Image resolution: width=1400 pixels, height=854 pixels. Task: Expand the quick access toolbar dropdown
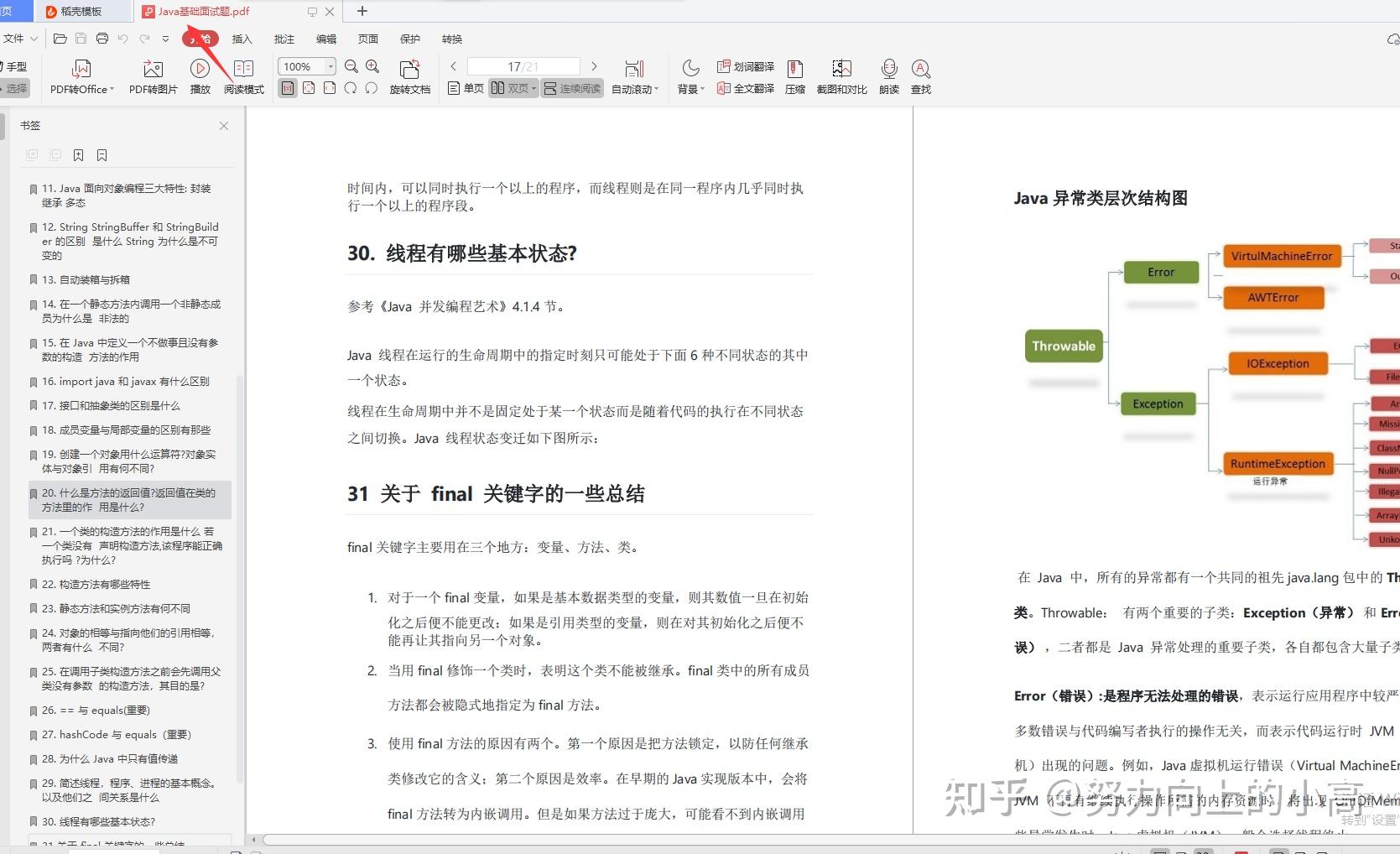pyautogui.click(x=165, y=39)
